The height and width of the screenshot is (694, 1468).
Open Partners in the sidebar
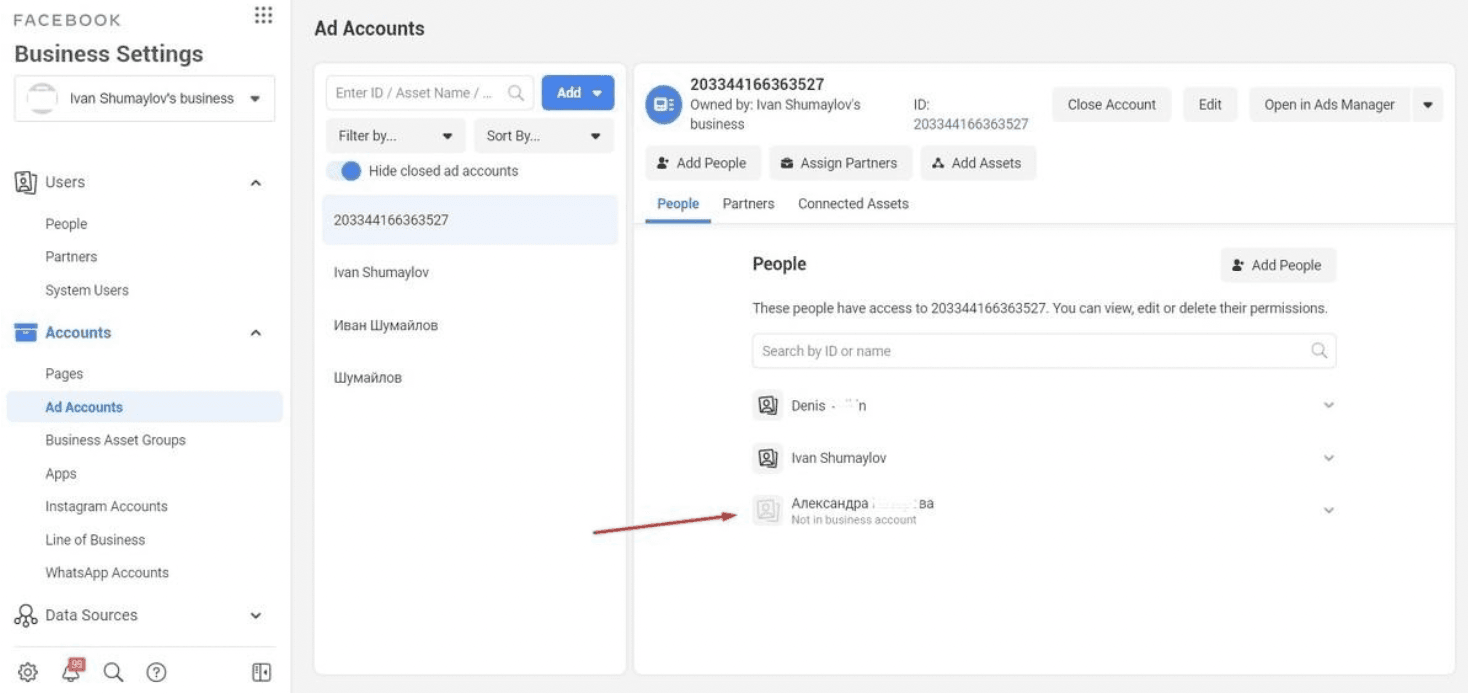point(71,257)
